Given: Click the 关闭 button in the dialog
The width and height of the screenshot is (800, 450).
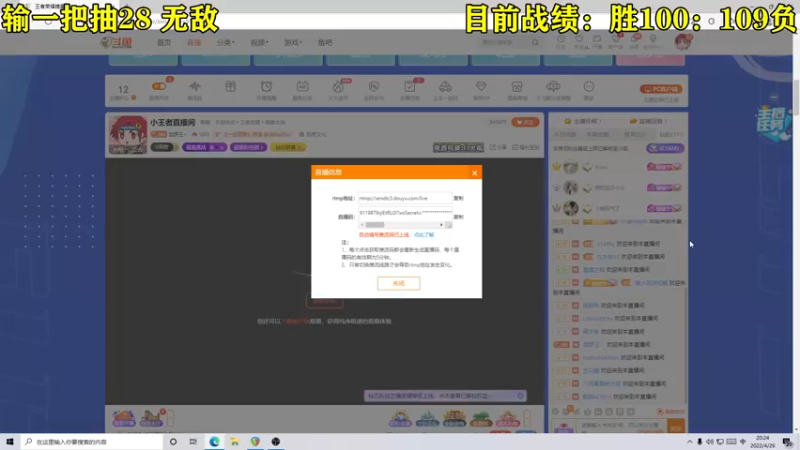Looking at the screenshot, I should [x=398, y=283].
